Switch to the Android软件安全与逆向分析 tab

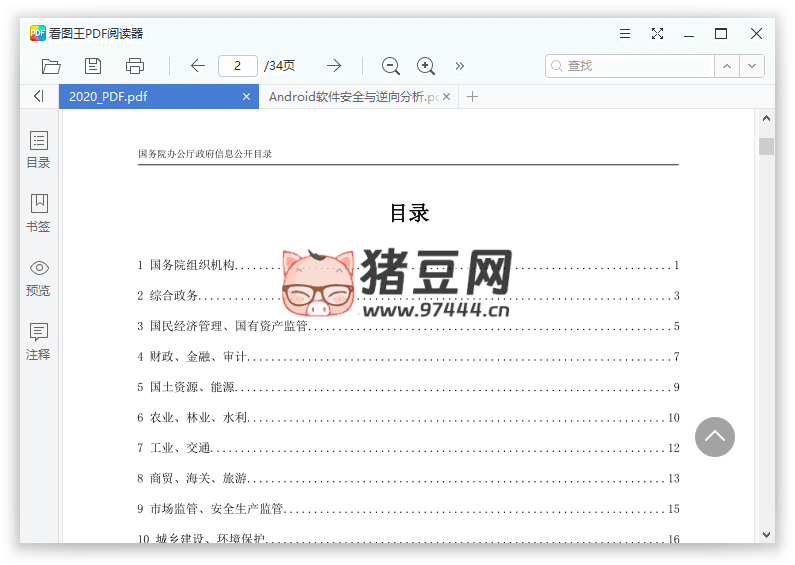352,97
